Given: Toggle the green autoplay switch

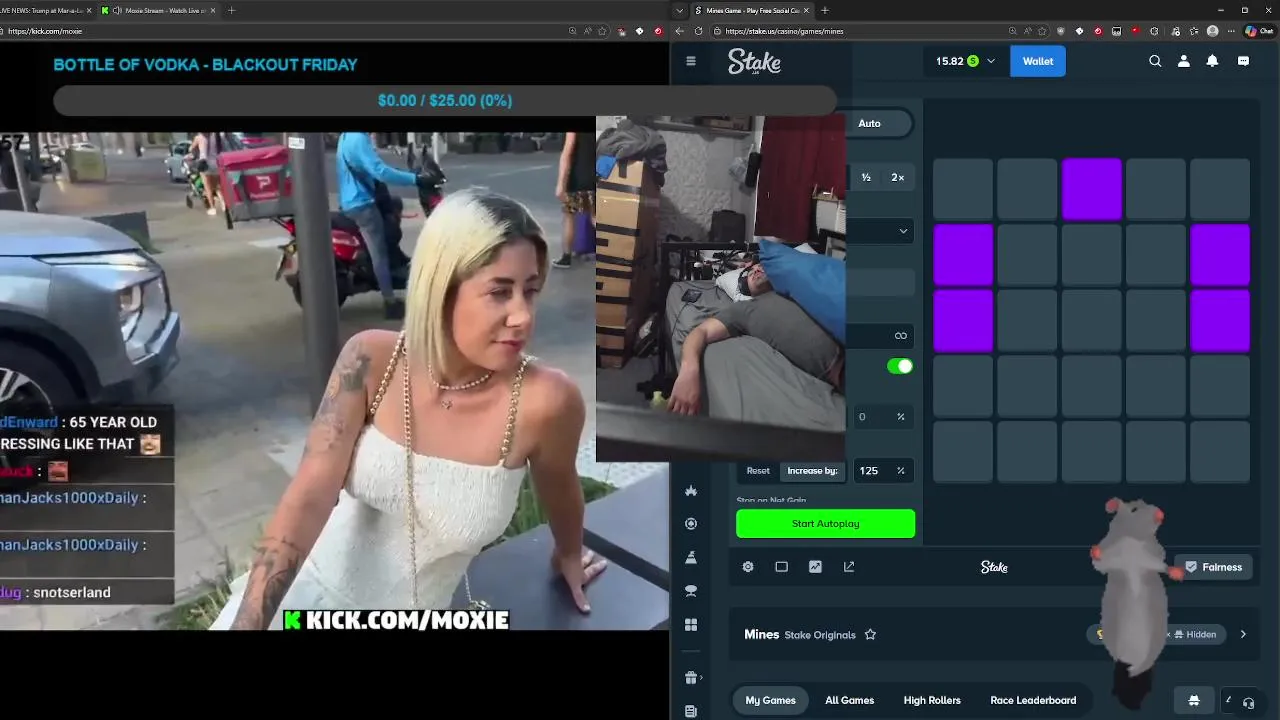Looking at the screenshot, I should coord(900,366).
